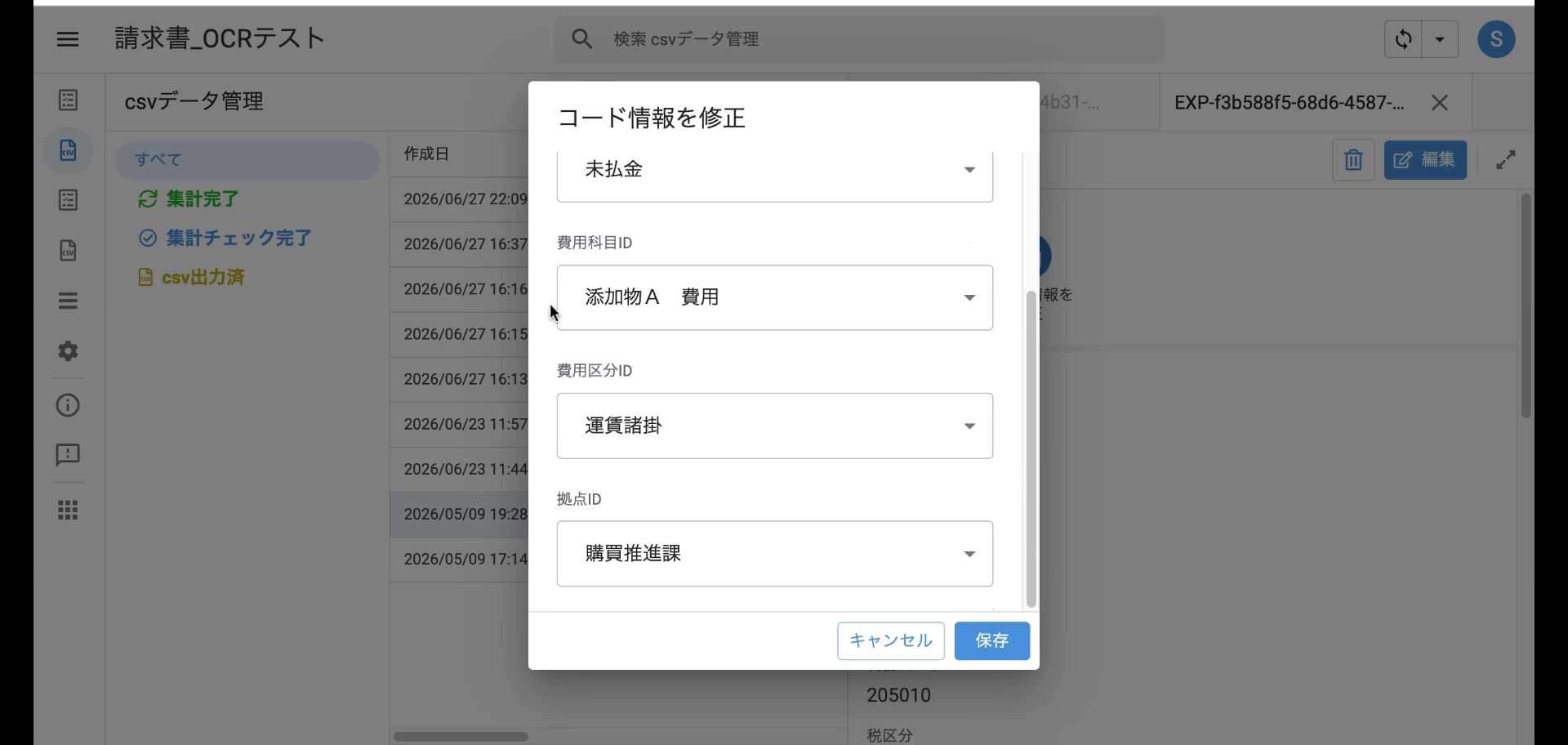This screenshot has height=745, width=1568.
Task: Click the detail panel vertical scrollbar
Action: coord(1526,306)
